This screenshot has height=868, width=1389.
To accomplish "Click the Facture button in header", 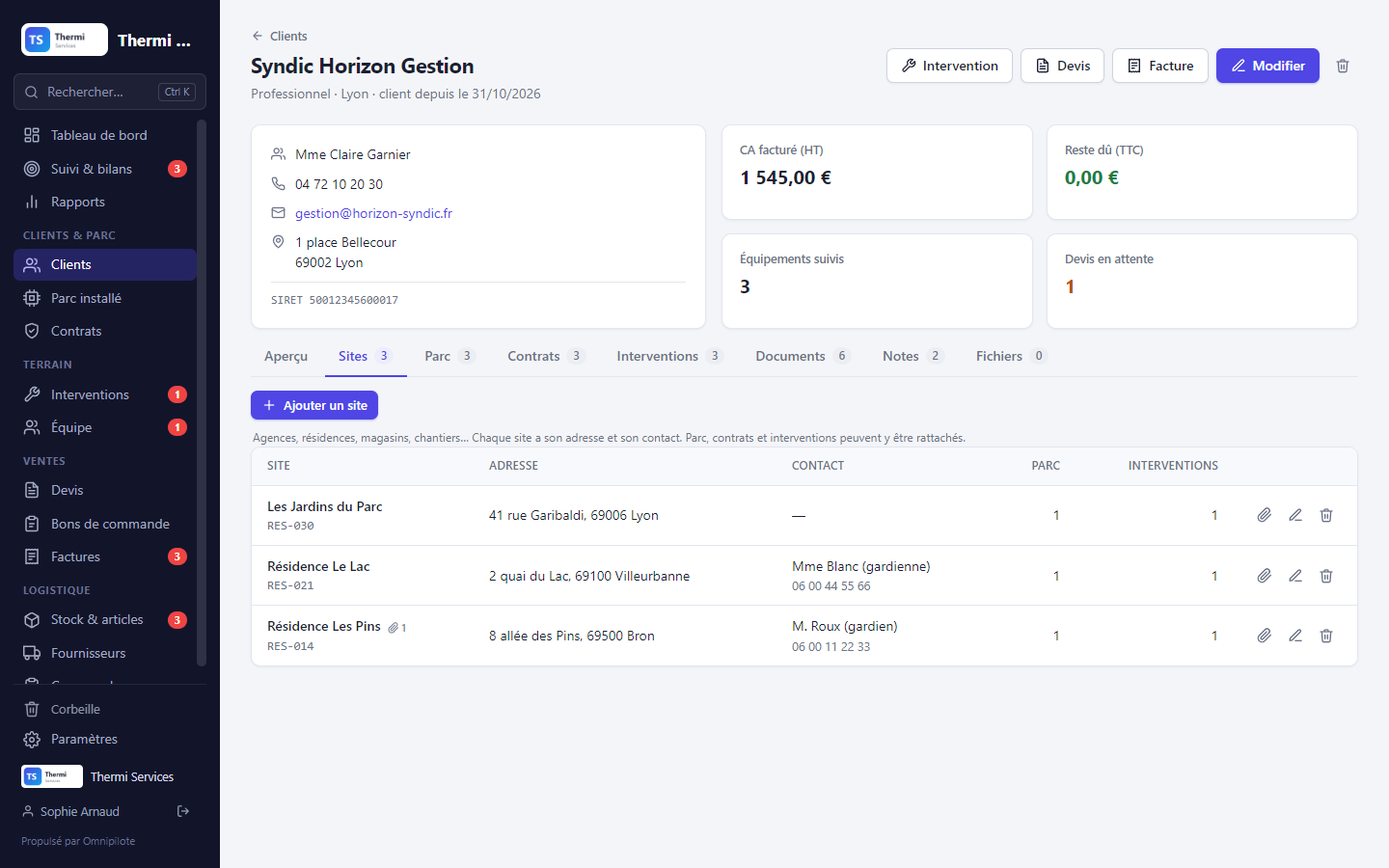I will coord(1160,66).
